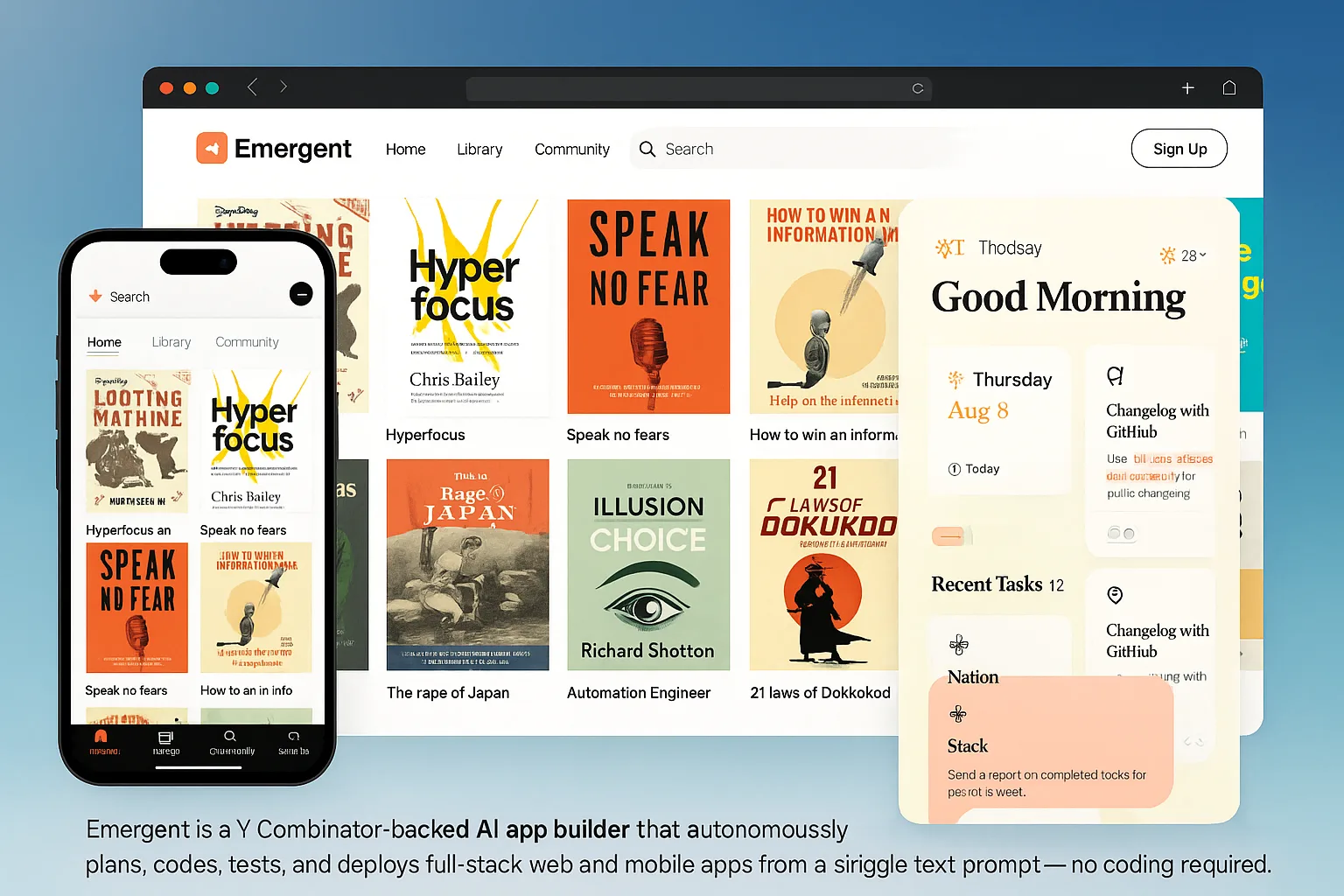
Task: Click the browser address bar
Action: pos(698,88)
